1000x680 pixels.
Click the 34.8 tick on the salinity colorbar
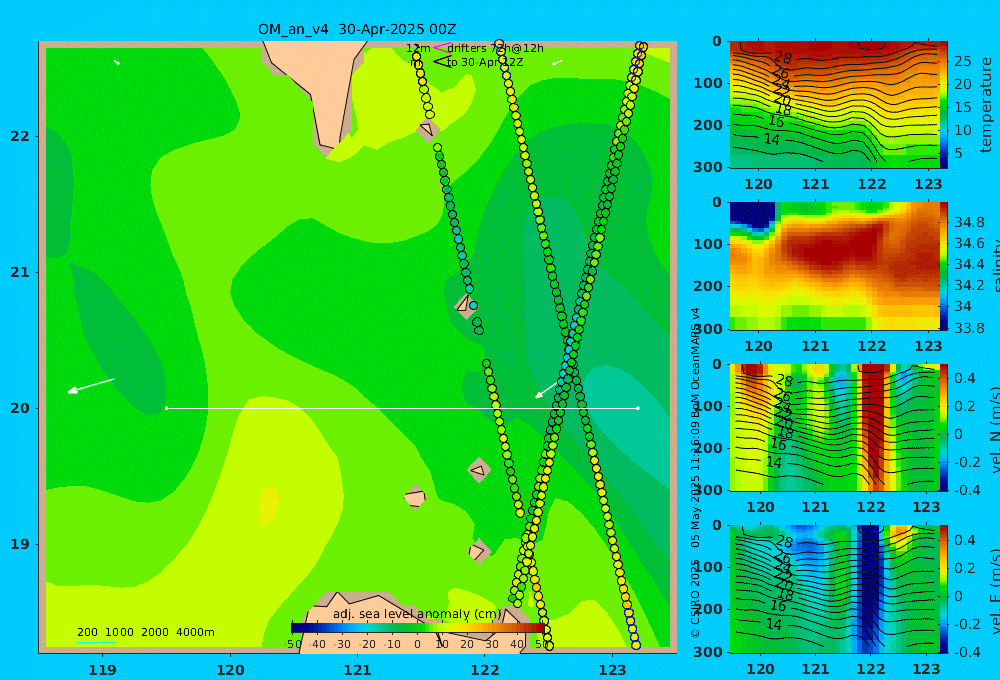click(969, 223)
